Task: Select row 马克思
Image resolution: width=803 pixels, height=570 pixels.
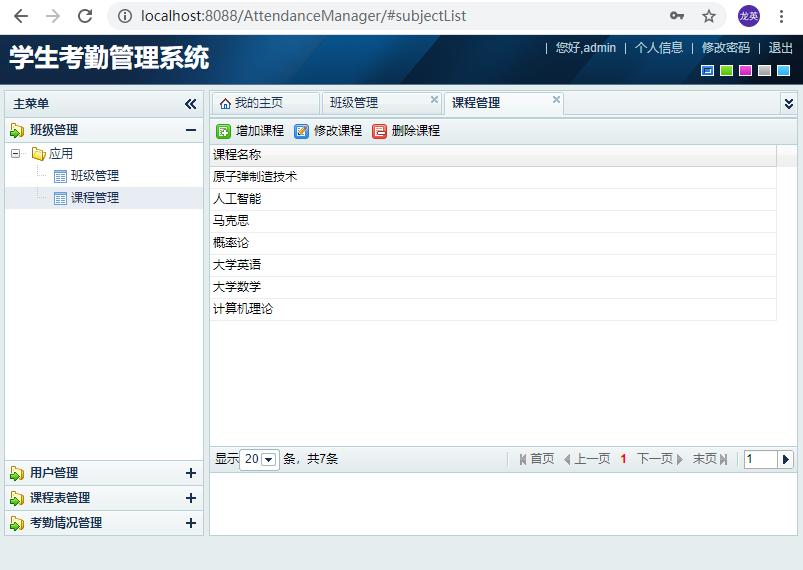Action: (493, 221)
